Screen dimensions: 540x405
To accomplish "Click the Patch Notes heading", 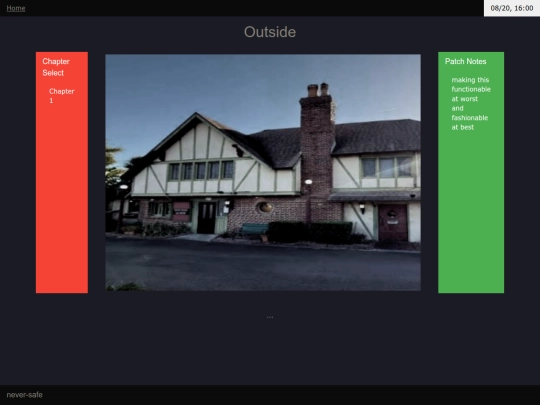I will coord(465,61).
